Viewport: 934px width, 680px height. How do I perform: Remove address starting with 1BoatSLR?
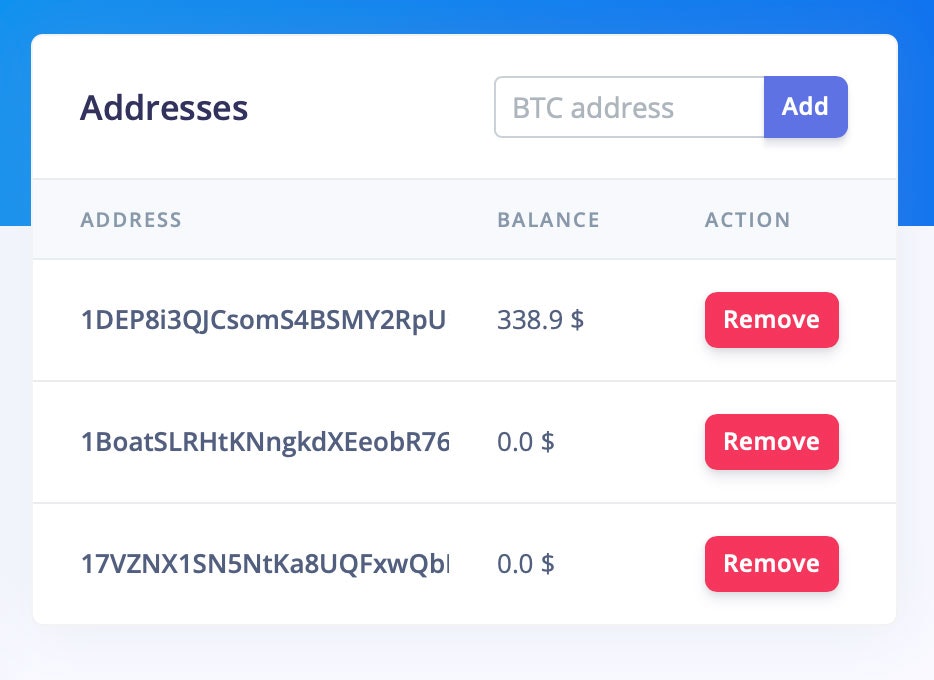[x=771, y=442]
